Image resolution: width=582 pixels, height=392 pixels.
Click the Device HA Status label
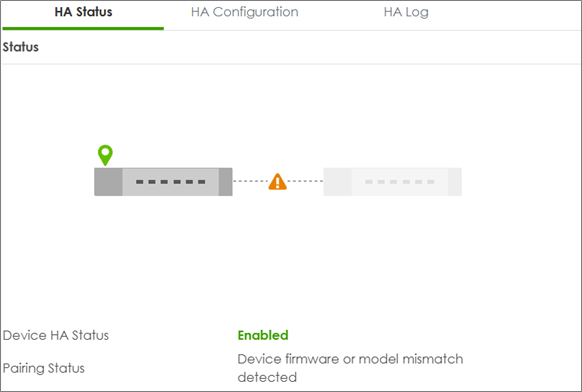pyautogui.click(x=56, y=335)
